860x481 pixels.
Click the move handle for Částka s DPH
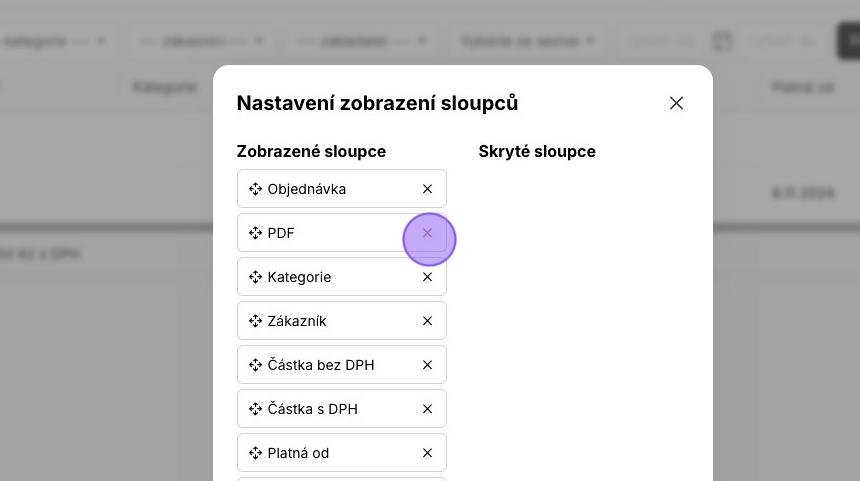point(255,409)
